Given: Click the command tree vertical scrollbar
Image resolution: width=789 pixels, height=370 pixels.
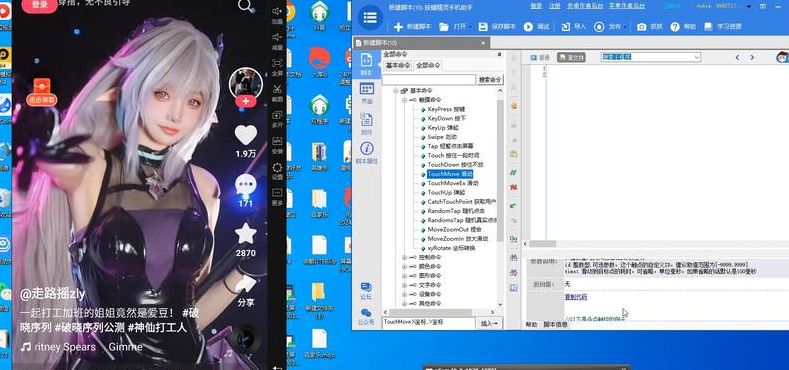Looking at the screenshot, I should coord(500,171).
